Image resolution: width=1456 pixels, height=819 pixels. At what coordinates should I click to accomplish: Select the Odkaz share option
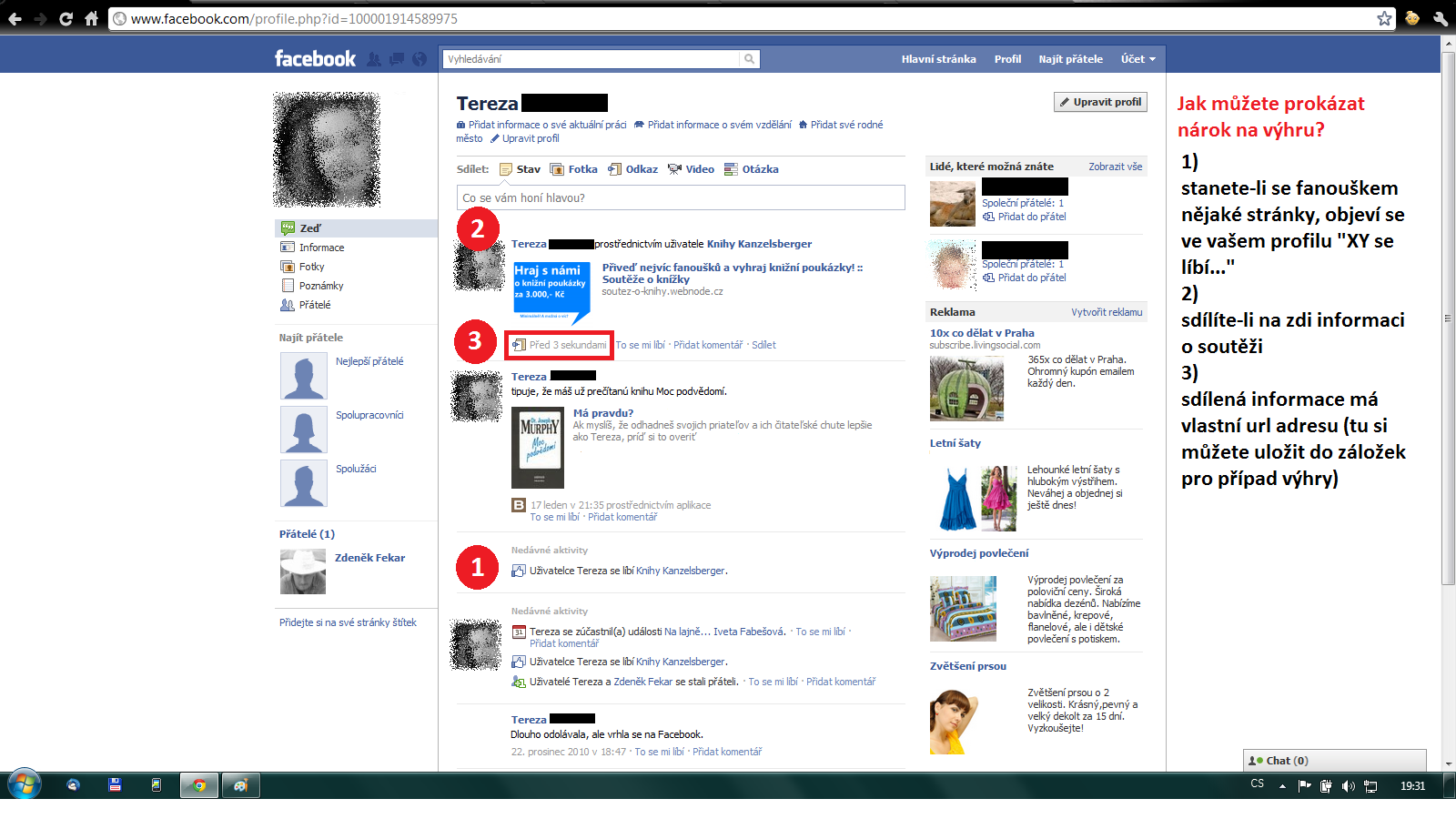click(633, 169)
